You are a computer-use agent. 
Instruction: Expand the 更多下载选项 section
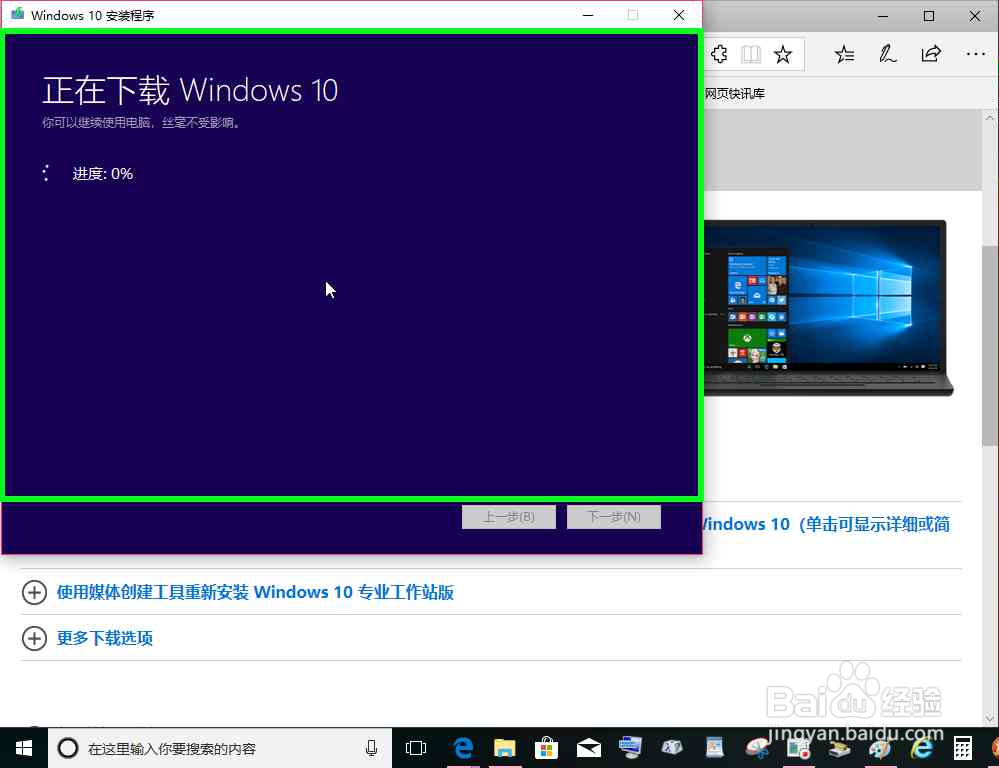coord(105,638)
